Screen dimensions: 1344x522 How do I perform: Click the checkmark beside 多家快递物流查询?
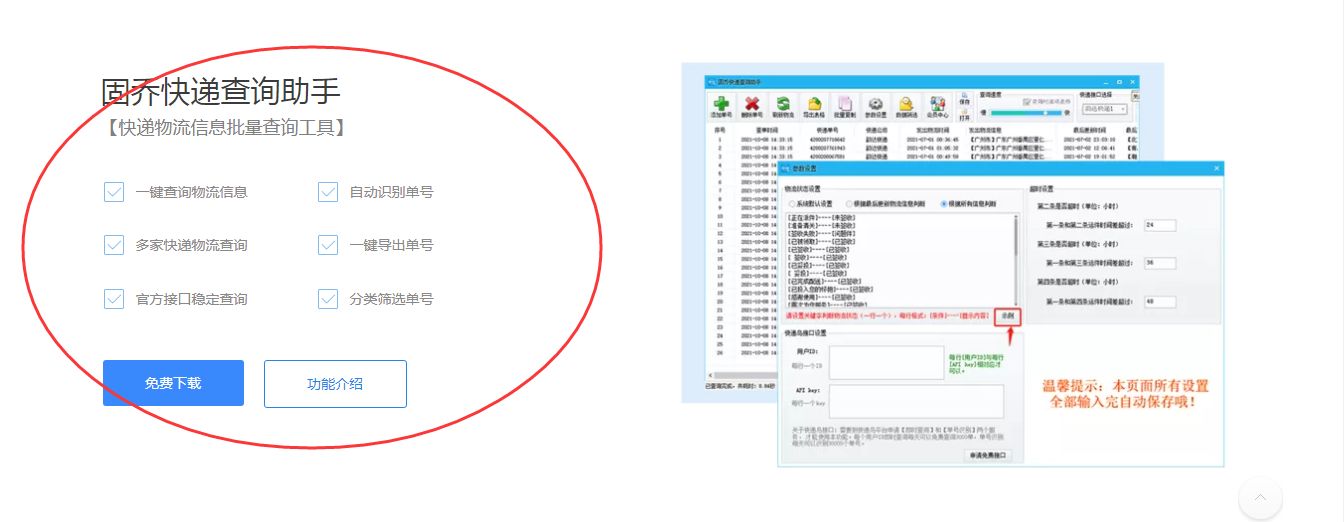114,245
